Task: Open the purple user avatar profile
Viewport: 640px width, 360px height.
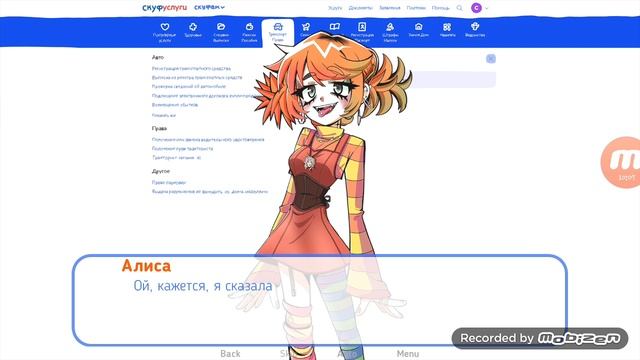Action: (476, 8)
